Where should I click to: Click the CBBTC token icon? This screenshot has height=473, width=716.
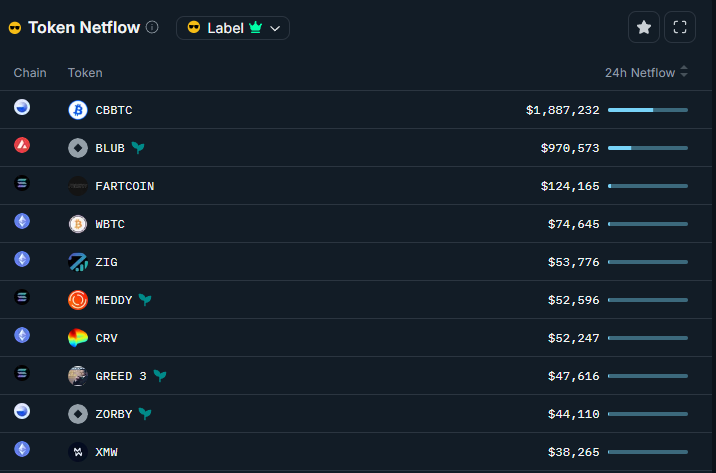[78, 110]
